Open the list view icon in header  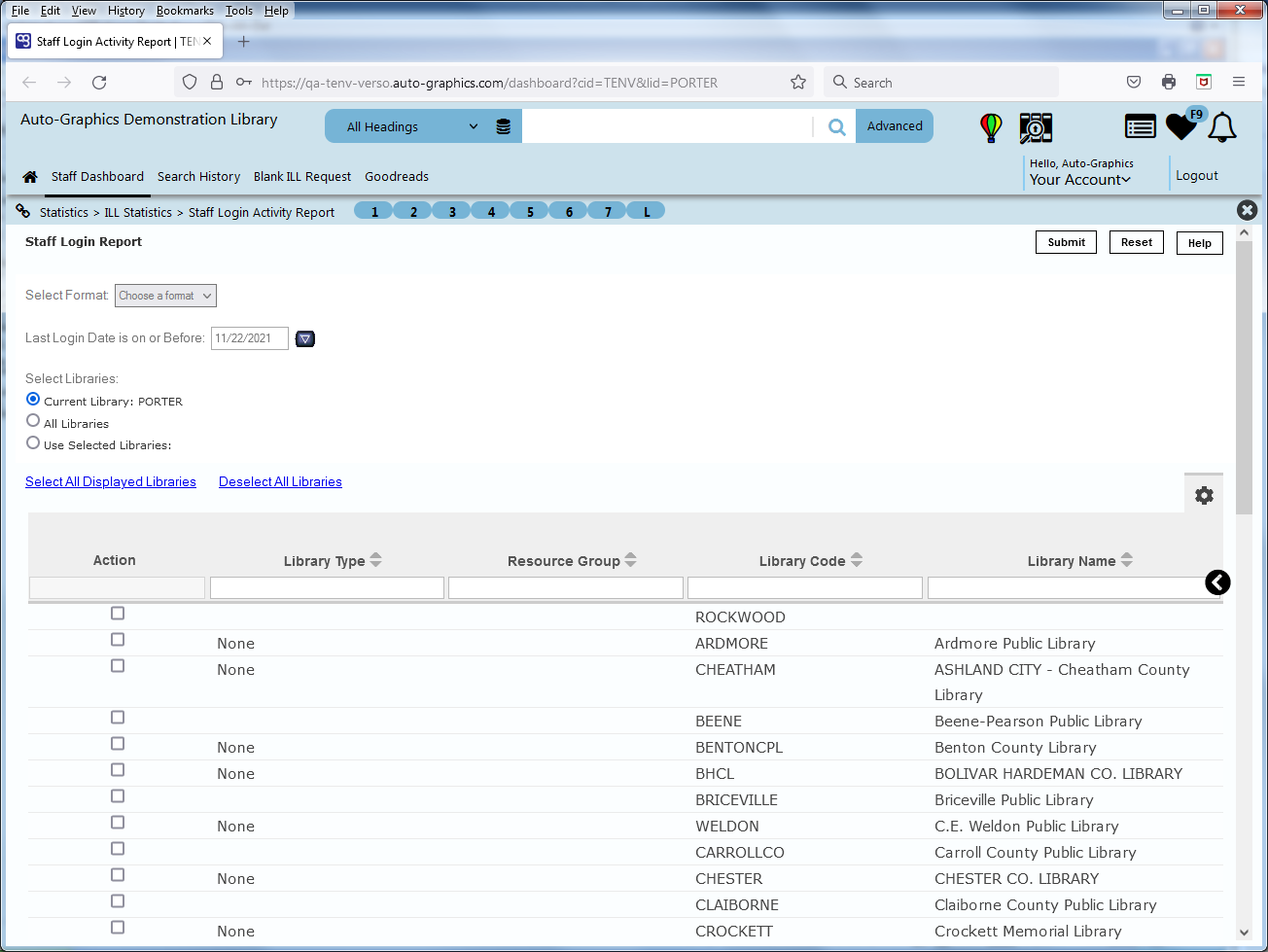coord(1140,126)
